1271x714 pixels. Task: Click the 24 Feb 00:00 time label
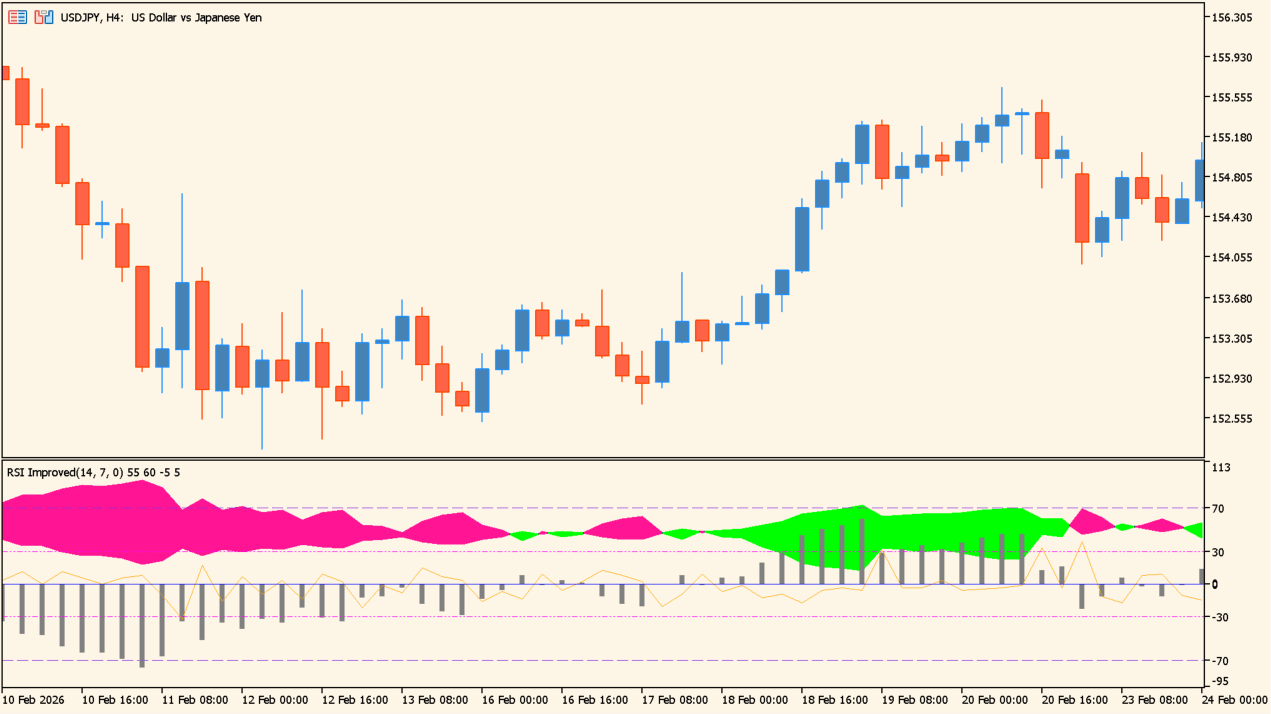[x=1234, y=700]
